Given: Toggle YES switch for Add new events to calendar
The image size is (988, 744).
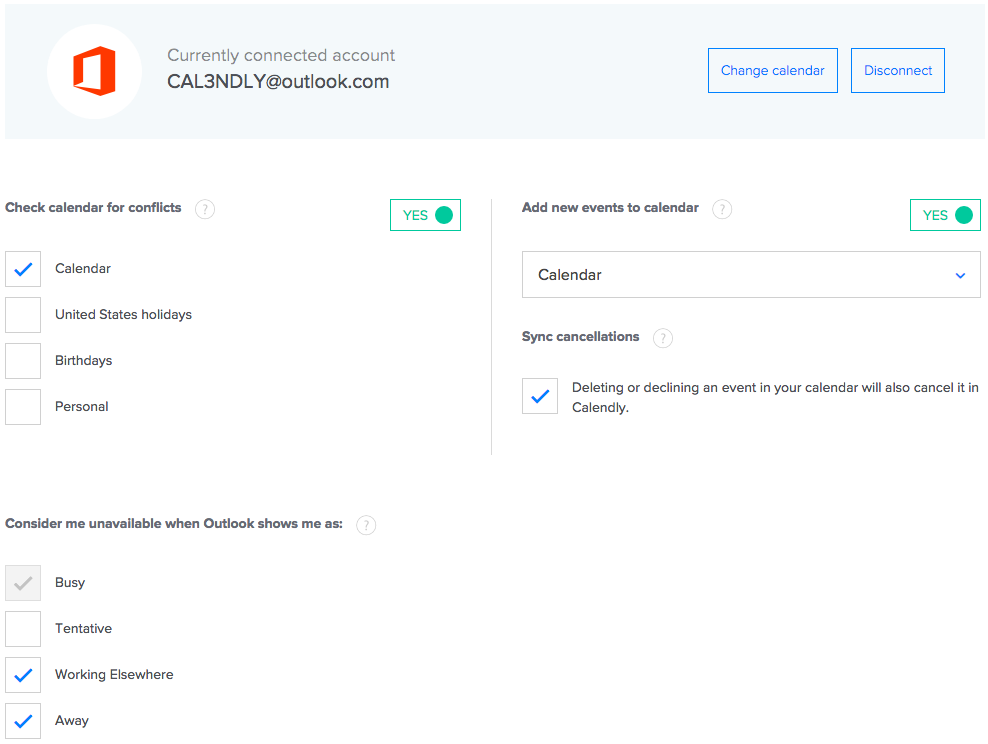Looking at the screenshot, I should click(945, 215).
